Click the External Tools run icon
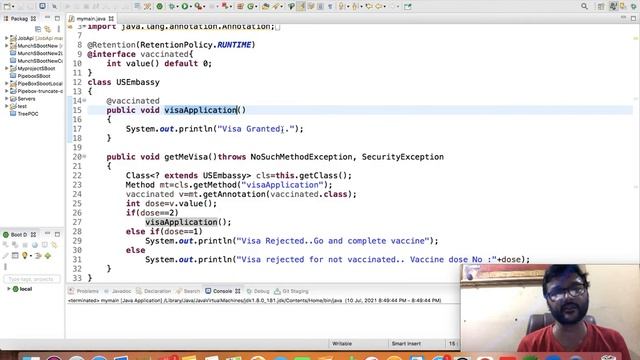This screenshot has height=360, width=640. 198,6
